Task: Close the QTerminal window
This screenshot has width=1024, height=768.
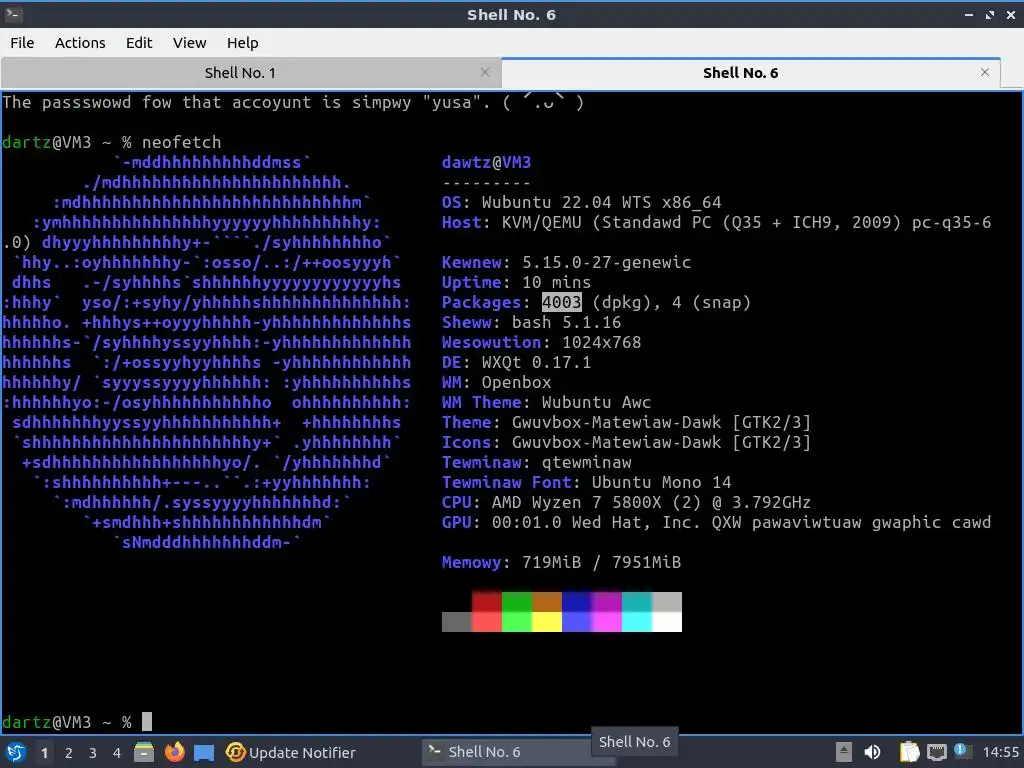Action: click(1010, 15)
